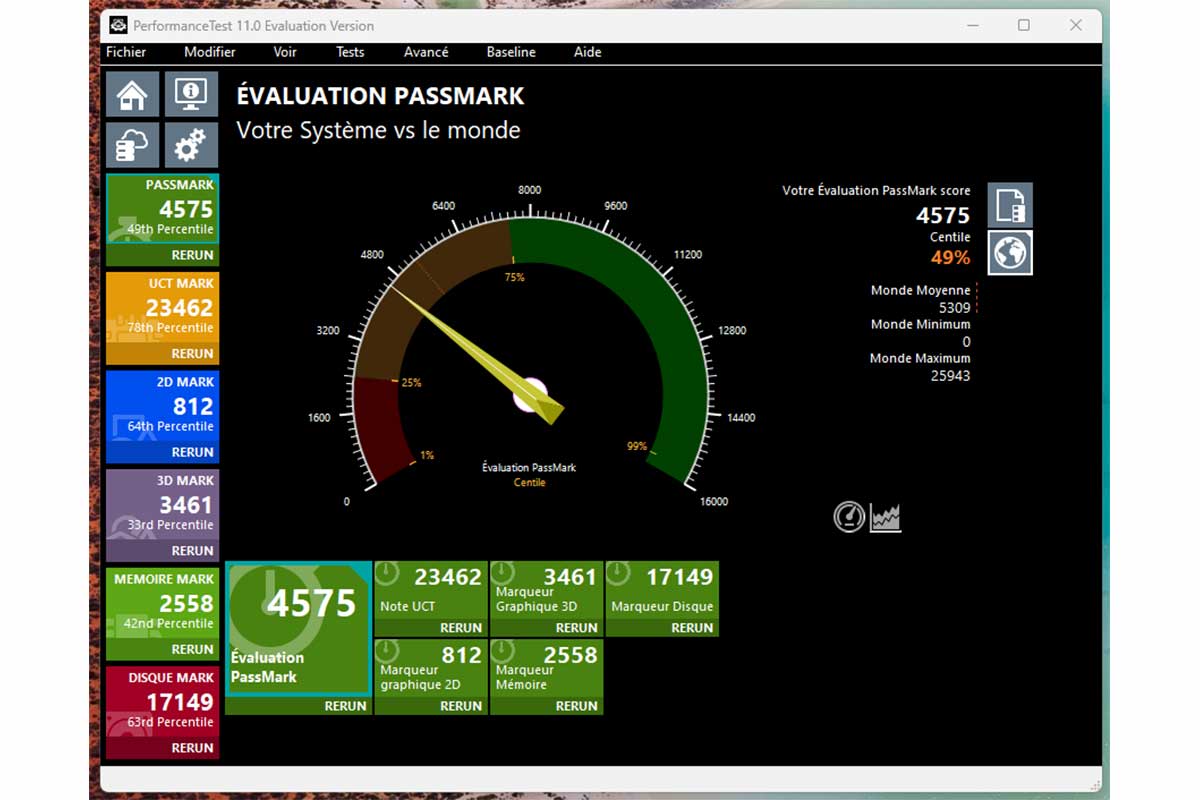Viewport: 1200px width, 800px height.
Task: Open the Avancé menu
Action: pyautogui.click(x=426, y=52)
